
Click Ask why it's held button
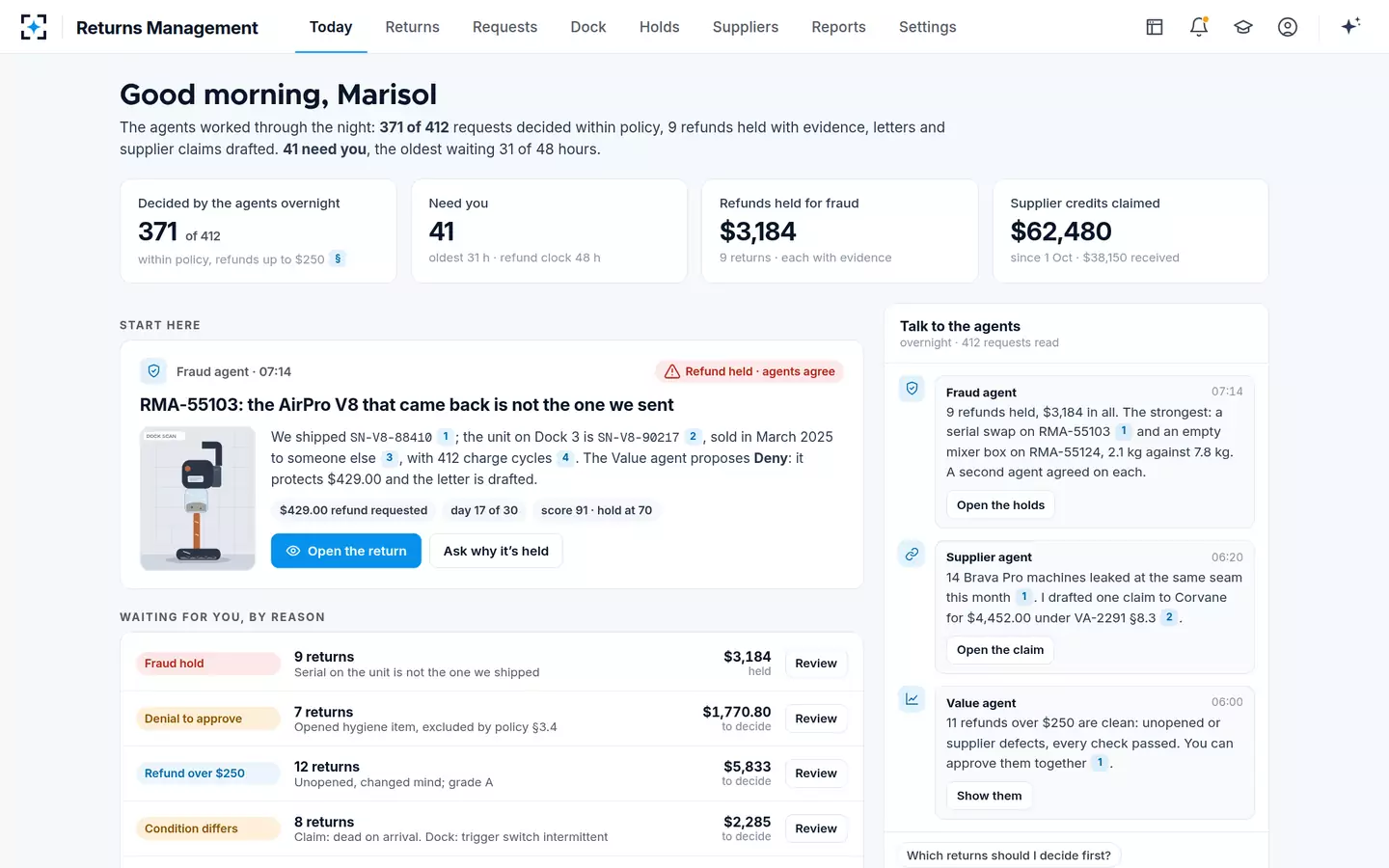496,551
